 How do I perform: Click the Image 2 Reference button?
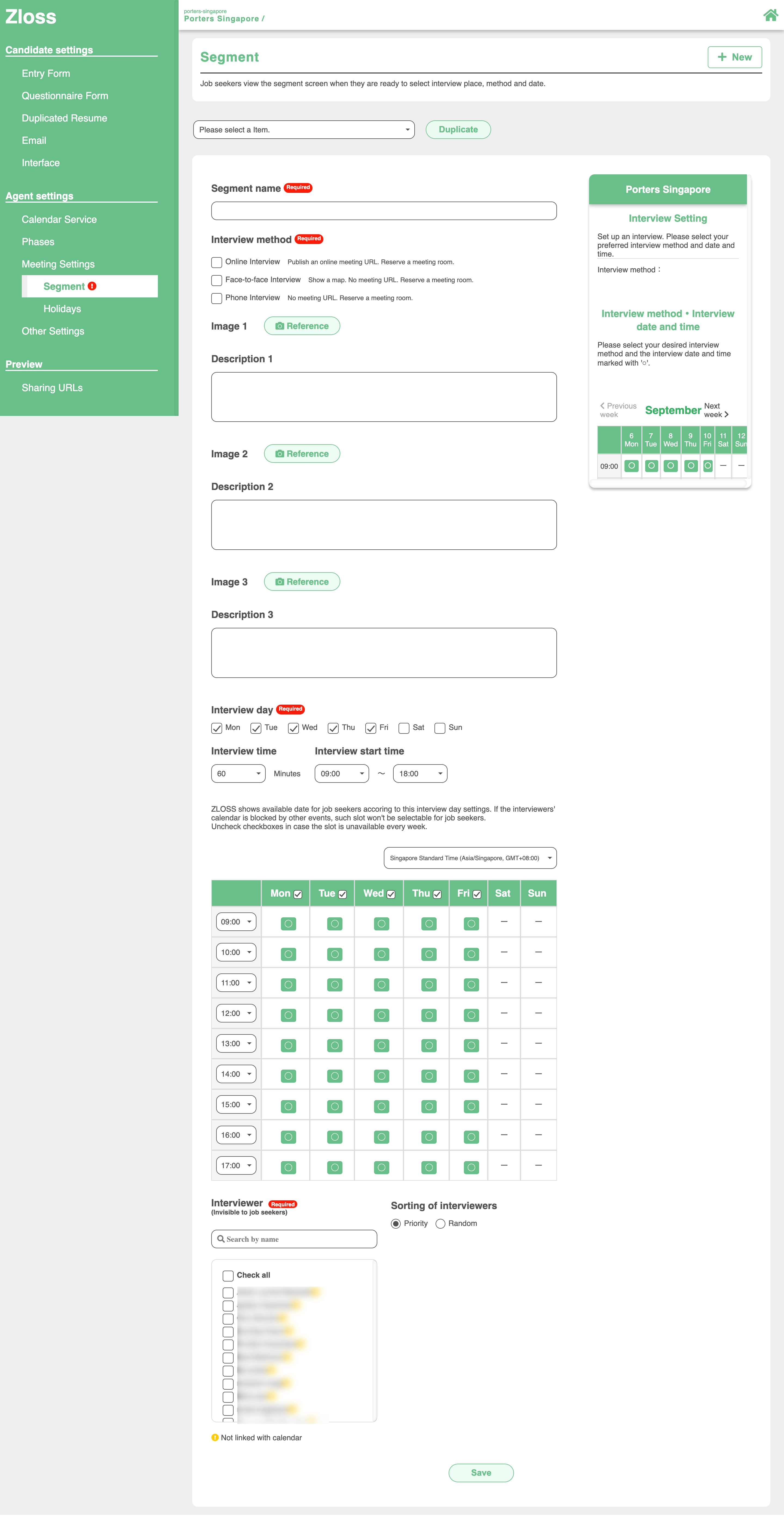point(302,454)
